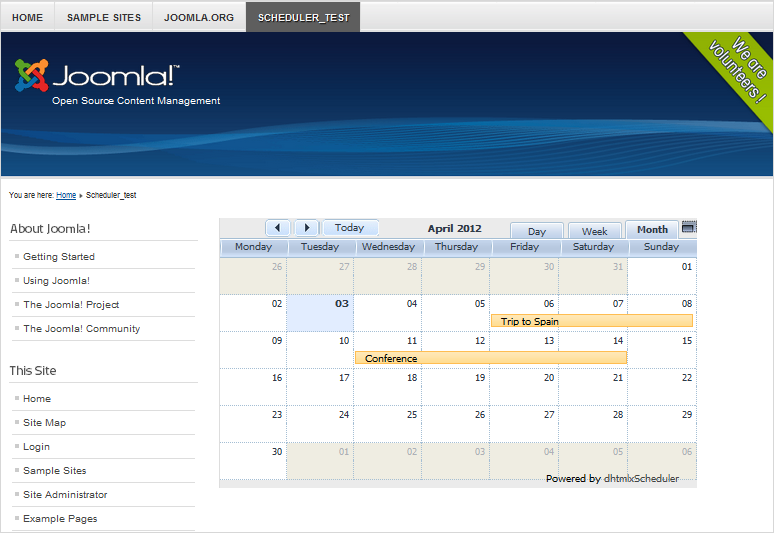Open the SCHEDULER_TEST menu item

(303, 17)
